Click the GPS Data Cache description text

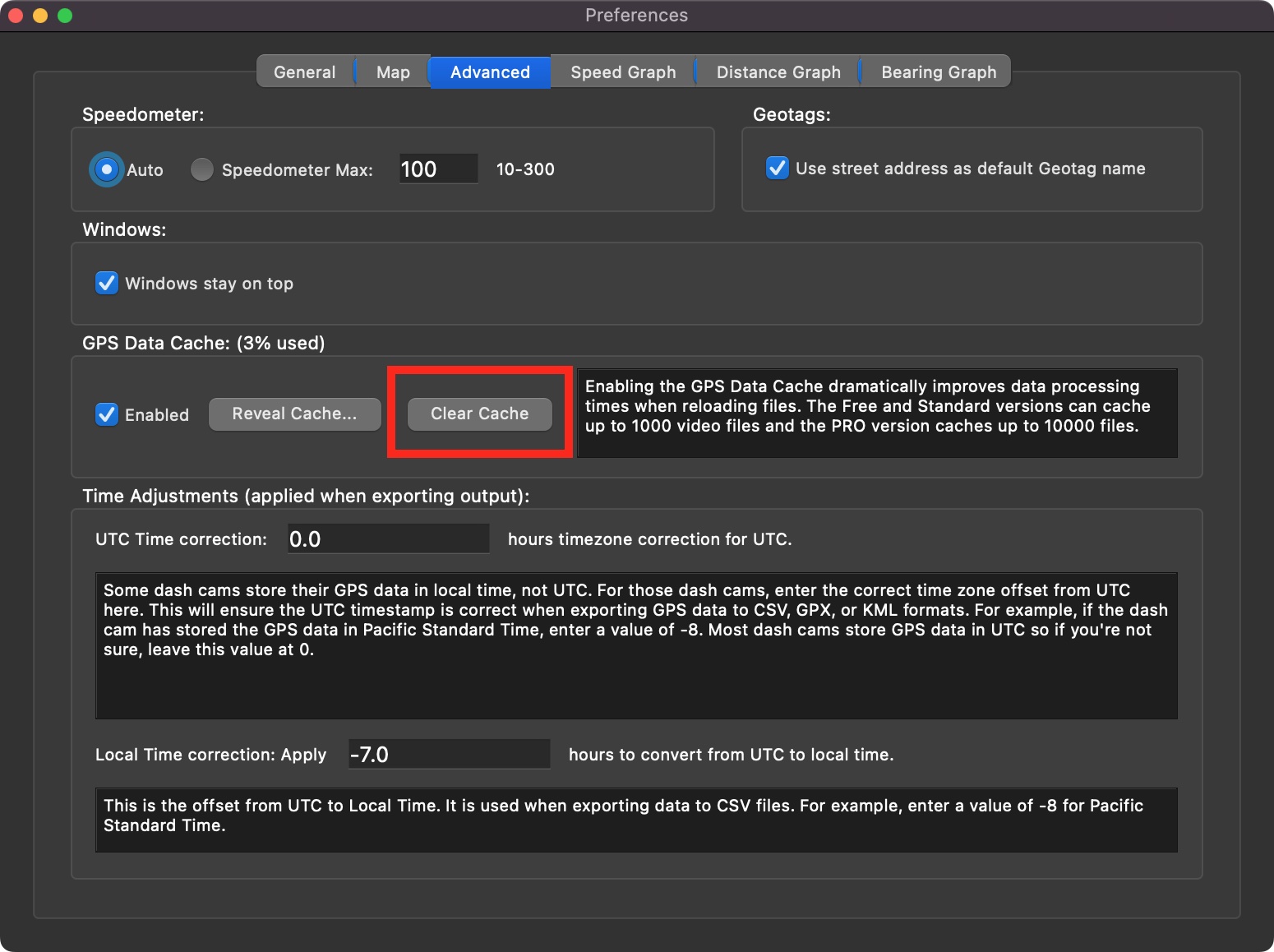(x=877, y=413)
